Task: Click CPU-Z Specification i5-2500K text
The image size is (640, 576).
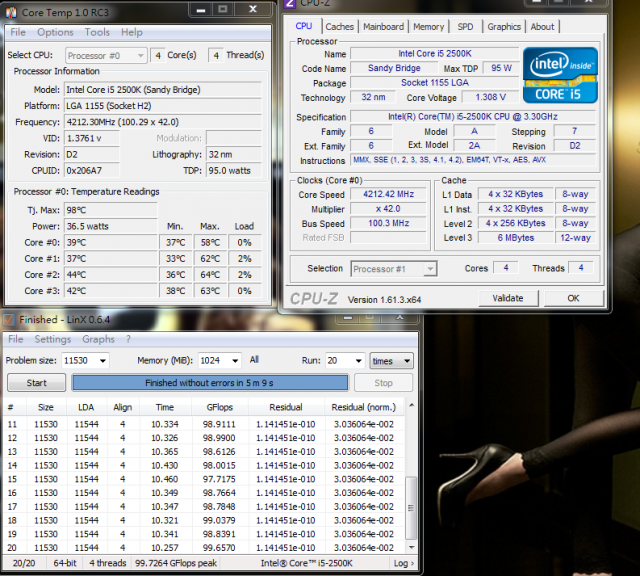Action: [473, 117]
